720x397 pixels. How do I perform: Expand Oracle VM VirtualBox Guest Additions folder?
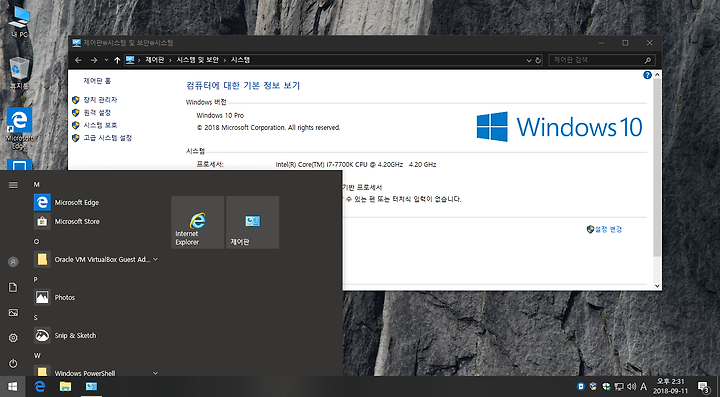point(96,259)
